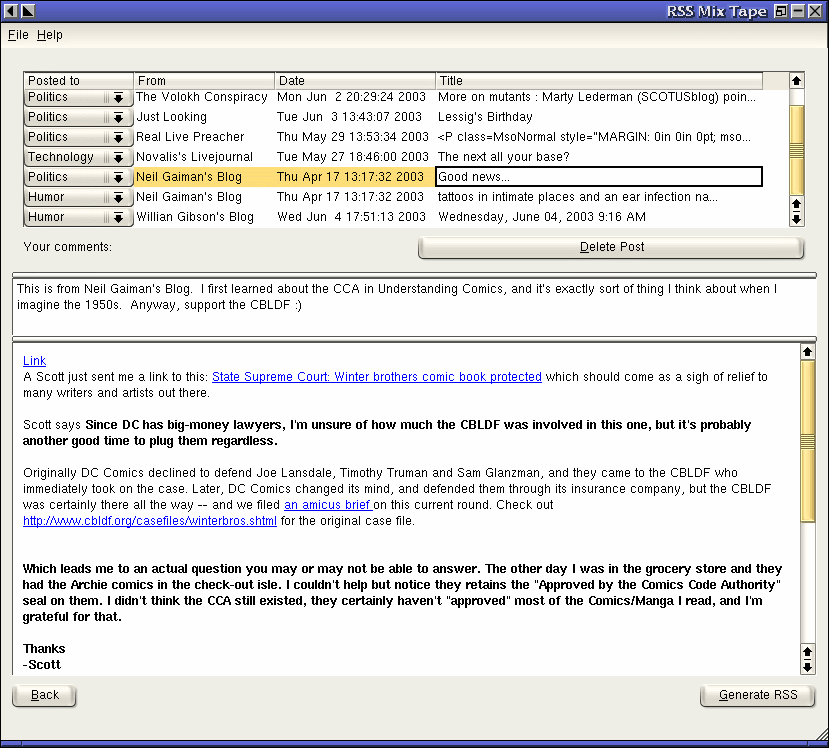Sort list by Date column header
The width and height of the screenshot is (829, 748).
click(355, 81)
